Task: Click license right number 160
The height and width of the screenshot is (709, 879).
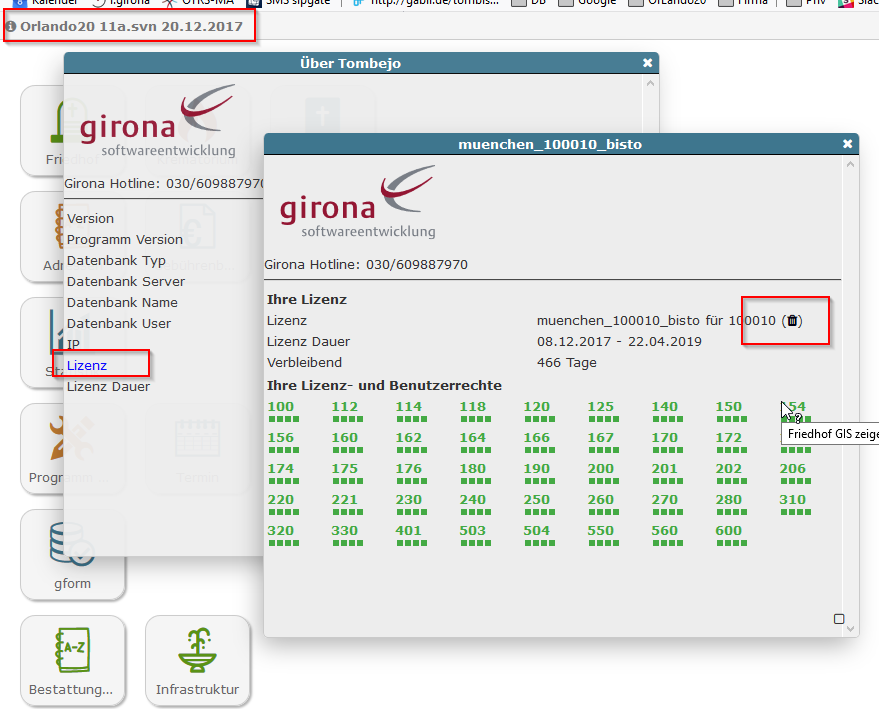Action: tap(345, 438)
